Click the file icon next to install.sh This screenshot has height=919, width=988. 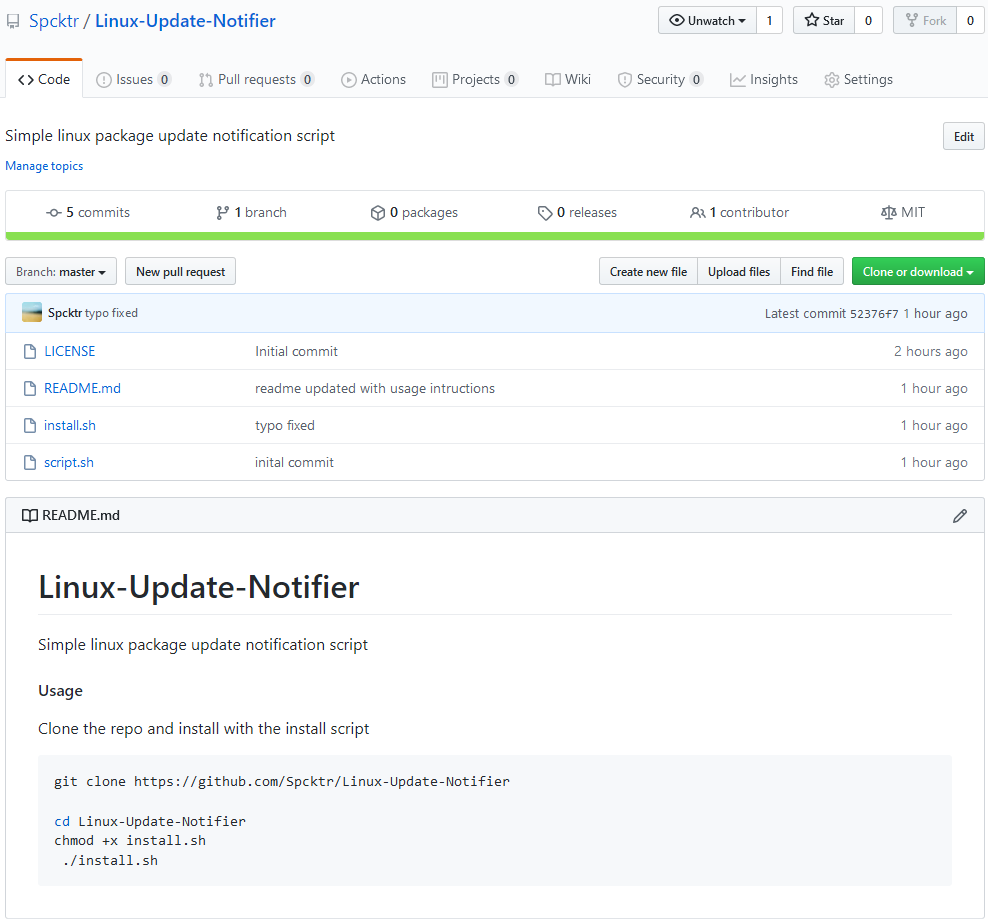[x=30, y=425]
